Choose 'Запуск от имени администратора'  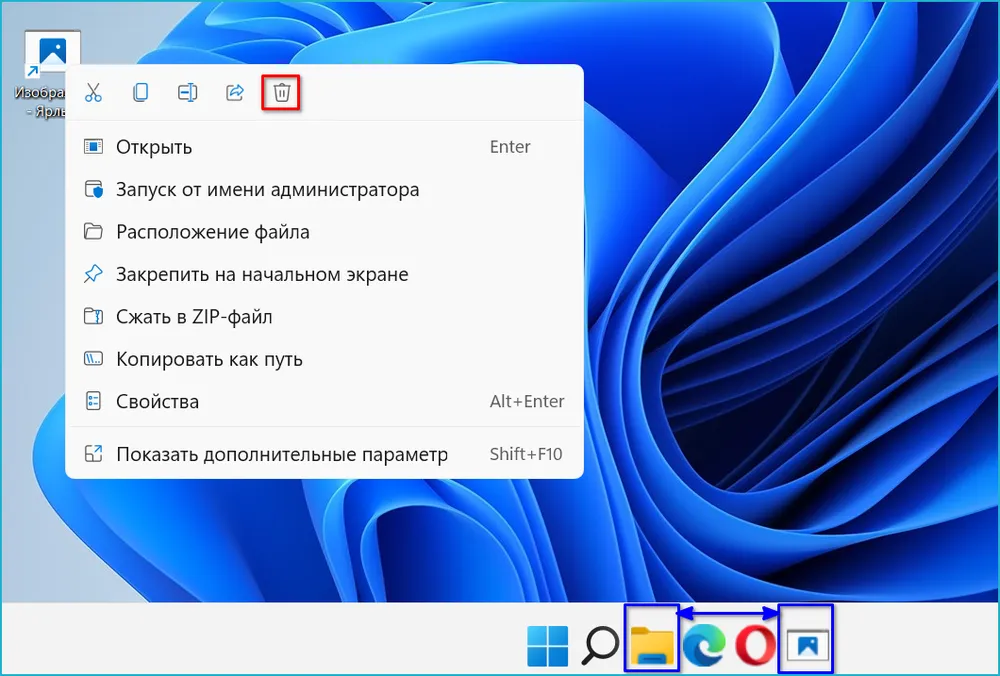pos(267,189)
